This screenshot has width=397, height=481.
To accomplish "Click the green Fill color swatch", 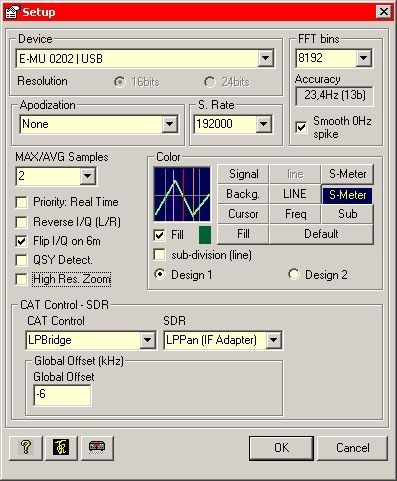I will point(205,235).
